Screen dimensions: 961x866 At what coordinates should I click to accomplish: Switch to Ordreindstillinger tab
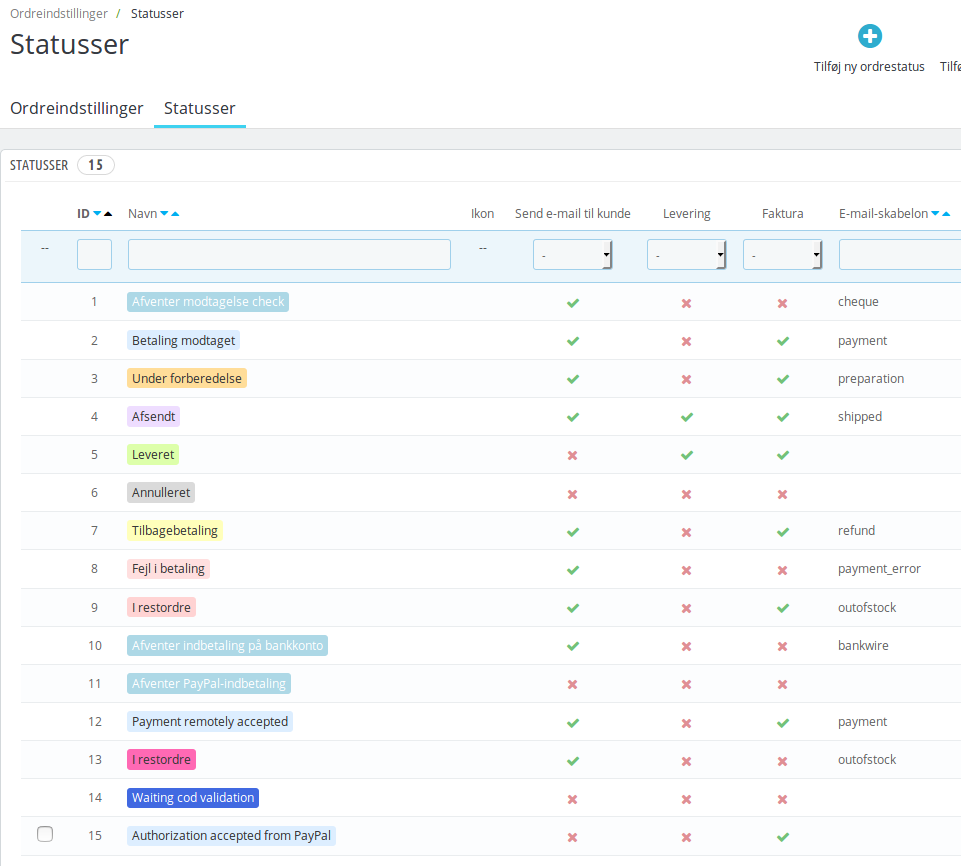coord(77,108)
